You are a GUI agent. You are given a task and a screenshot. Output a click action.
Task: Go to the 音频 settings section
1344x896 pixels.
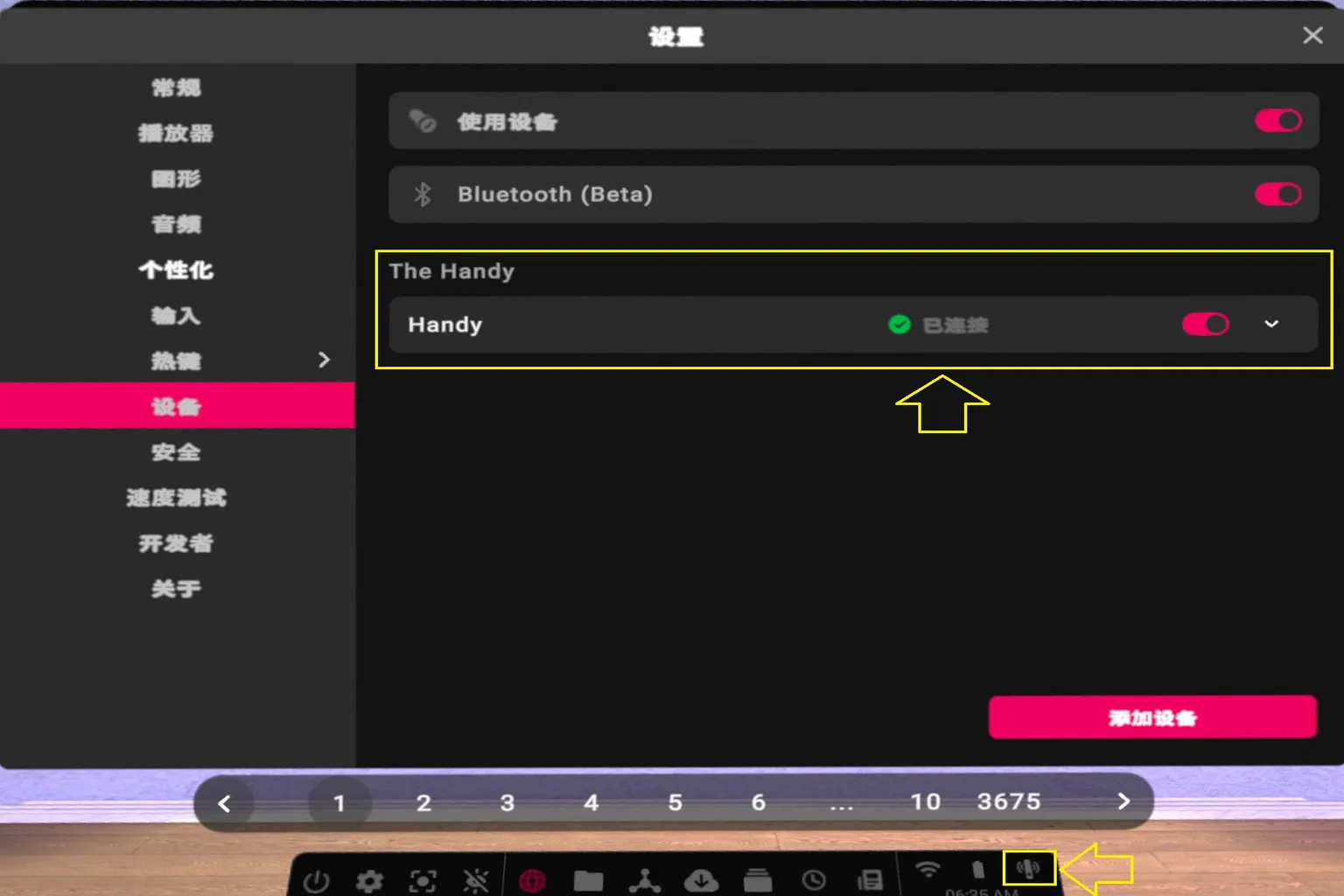(176, 224)
